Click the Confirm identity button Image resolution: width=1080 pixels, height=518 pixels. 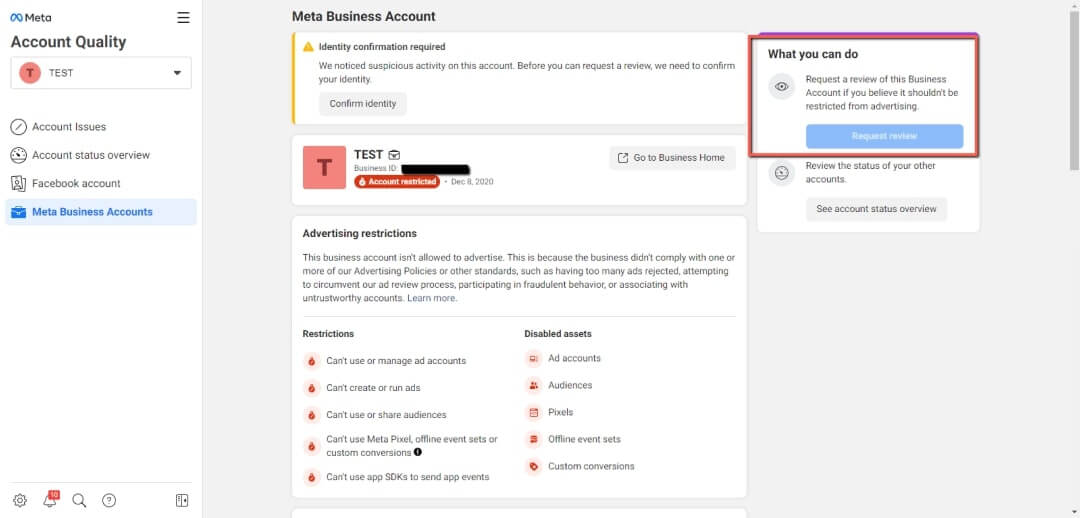click(x=363, y=104)
